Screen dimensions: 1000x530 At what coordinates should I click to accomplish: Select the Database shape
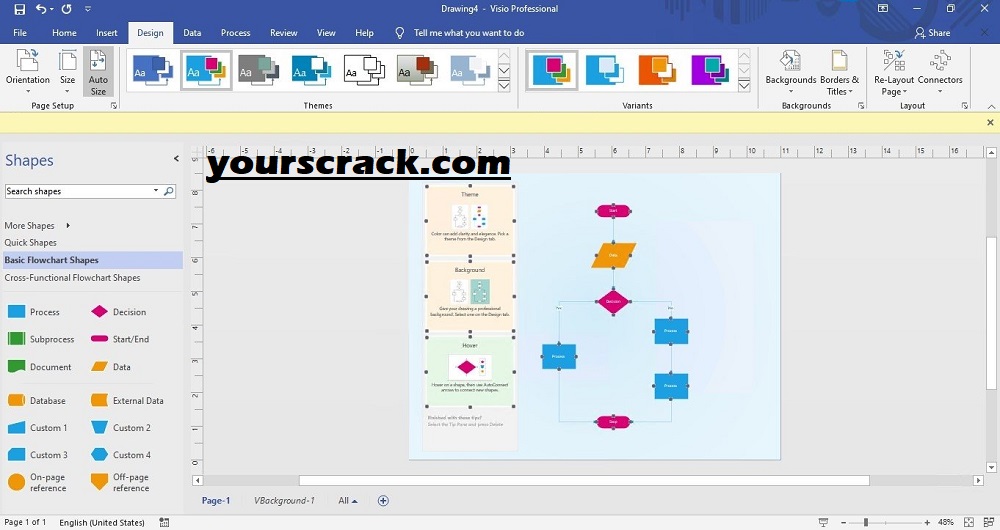tap(17, 401)
